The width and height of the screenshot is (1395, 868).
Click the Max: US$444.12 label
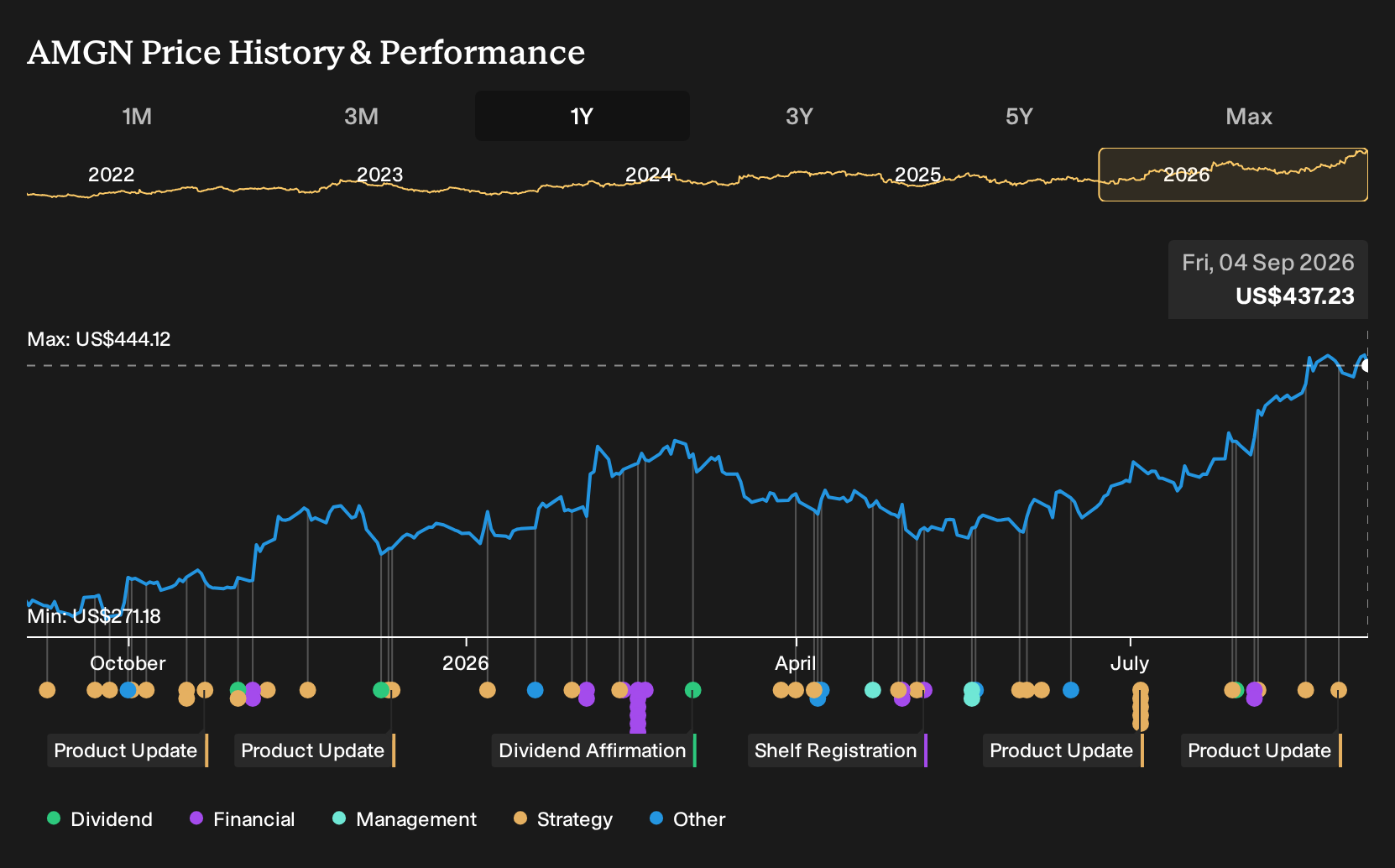[x=99, y=339]
